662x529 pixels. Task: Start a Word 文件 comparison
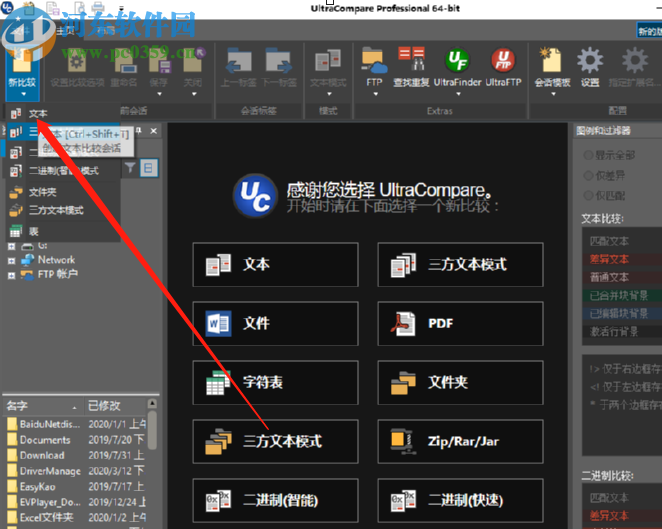point(275,324)
